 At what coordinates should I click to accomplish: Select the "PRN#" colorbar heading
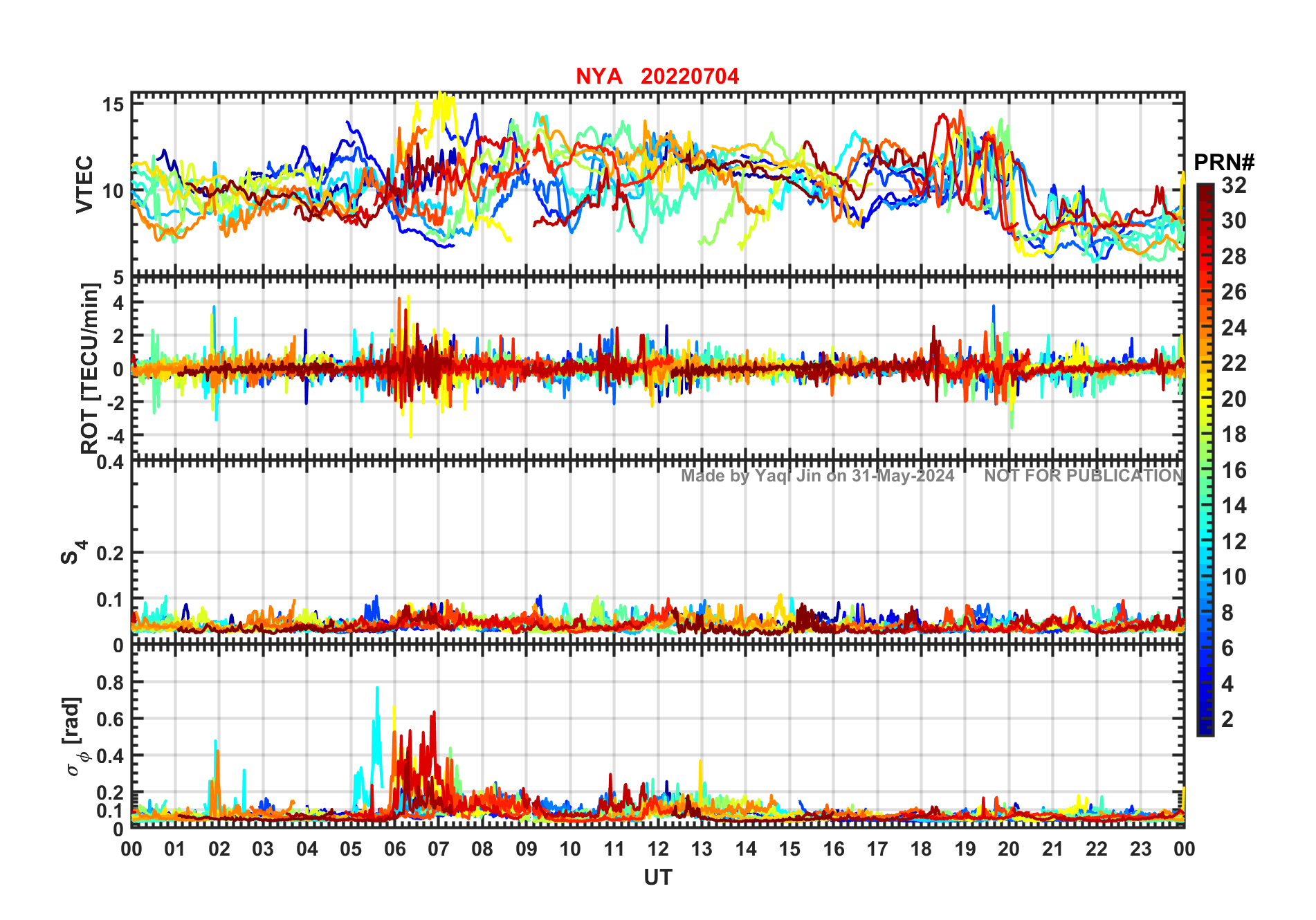pos(1224,163)
